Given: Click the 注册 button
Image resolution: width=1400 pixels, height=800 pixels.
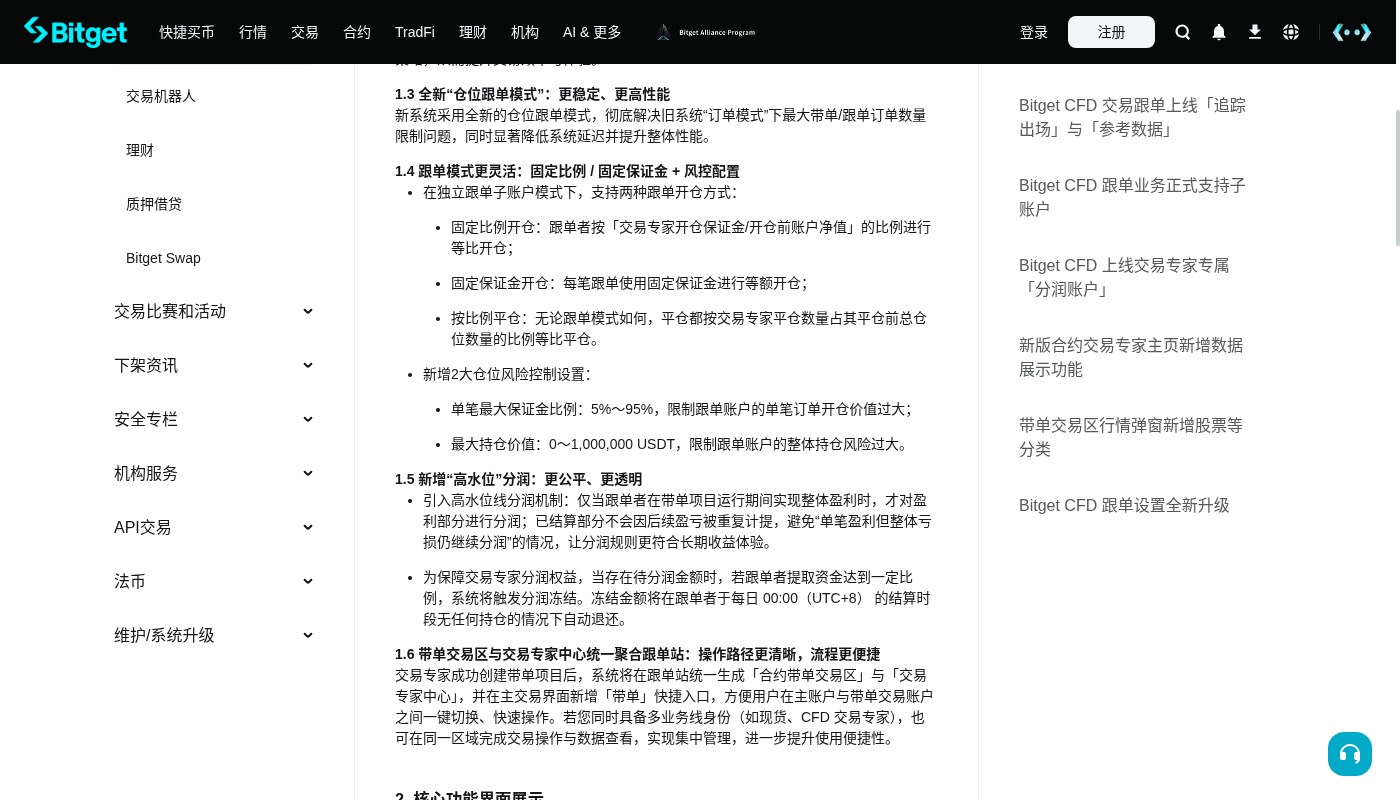Looking at the screenshot, I should coord(1111,32).
